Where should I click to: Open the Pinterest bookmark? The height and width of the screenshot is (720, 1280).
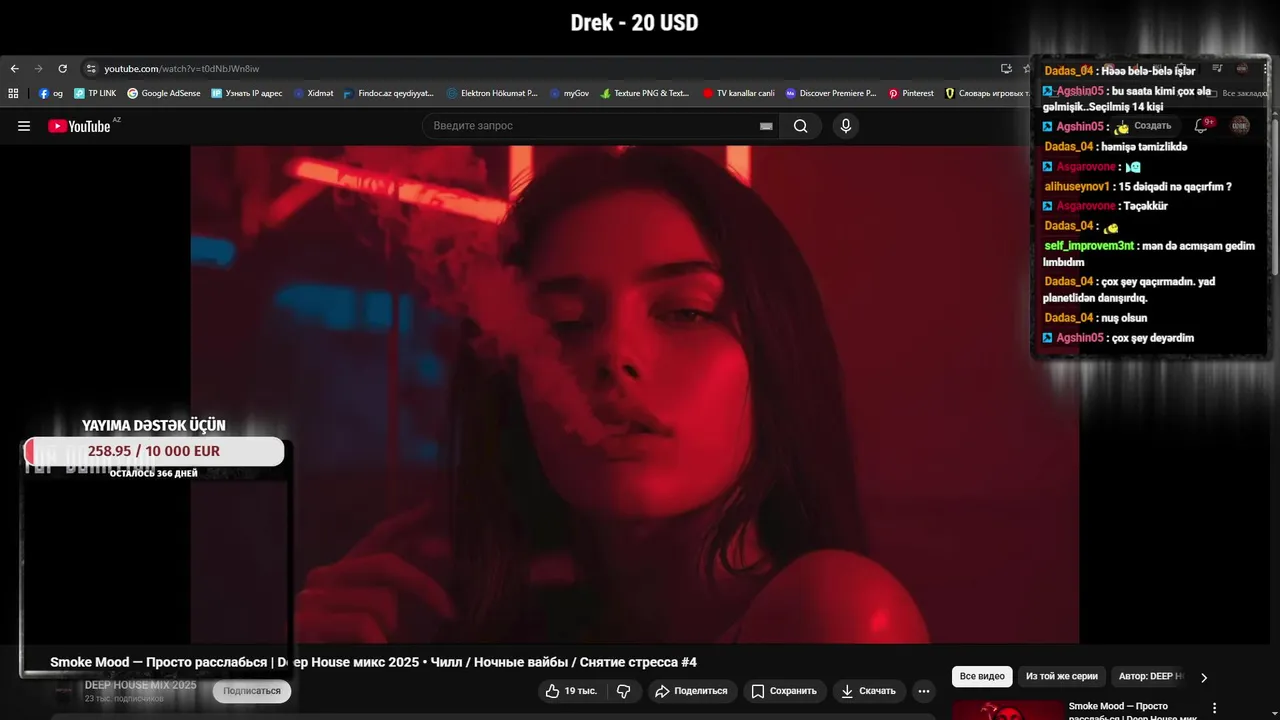tap(911, 93)
